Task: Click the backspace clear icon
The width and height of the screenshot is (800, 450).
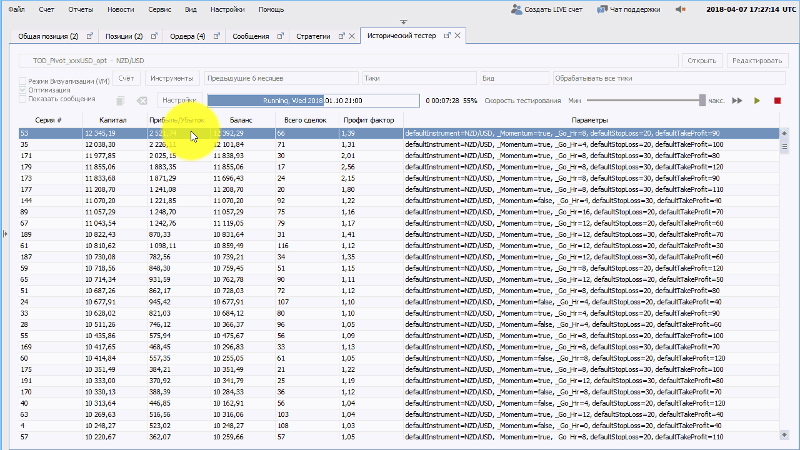Action: 142,101
